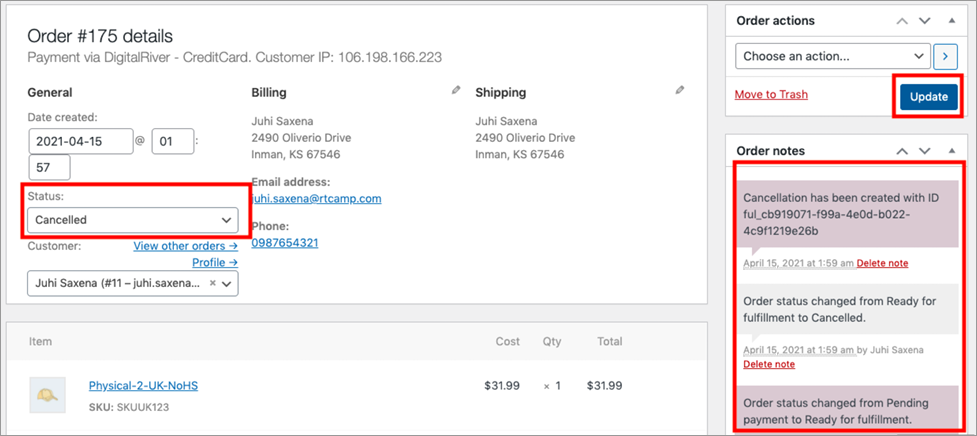
Task: Move Order actions panel down
Action: (925, 21)
